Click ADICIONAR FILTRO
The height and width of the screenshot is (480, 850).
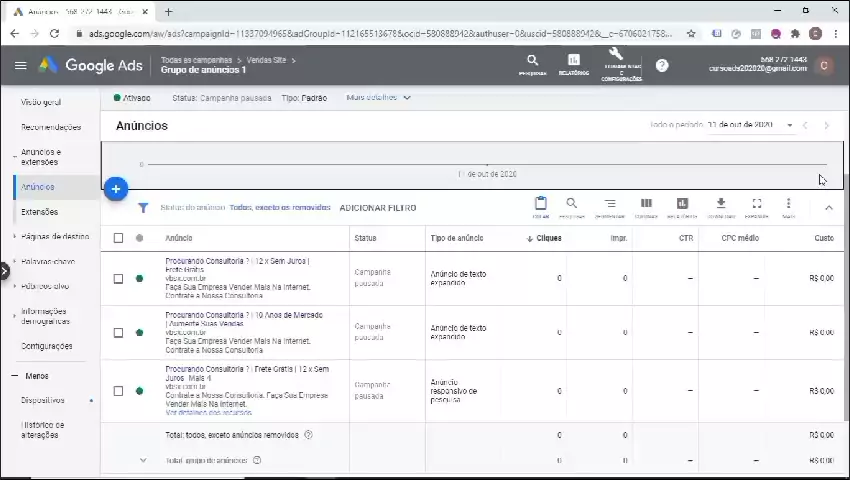point(378,208)
